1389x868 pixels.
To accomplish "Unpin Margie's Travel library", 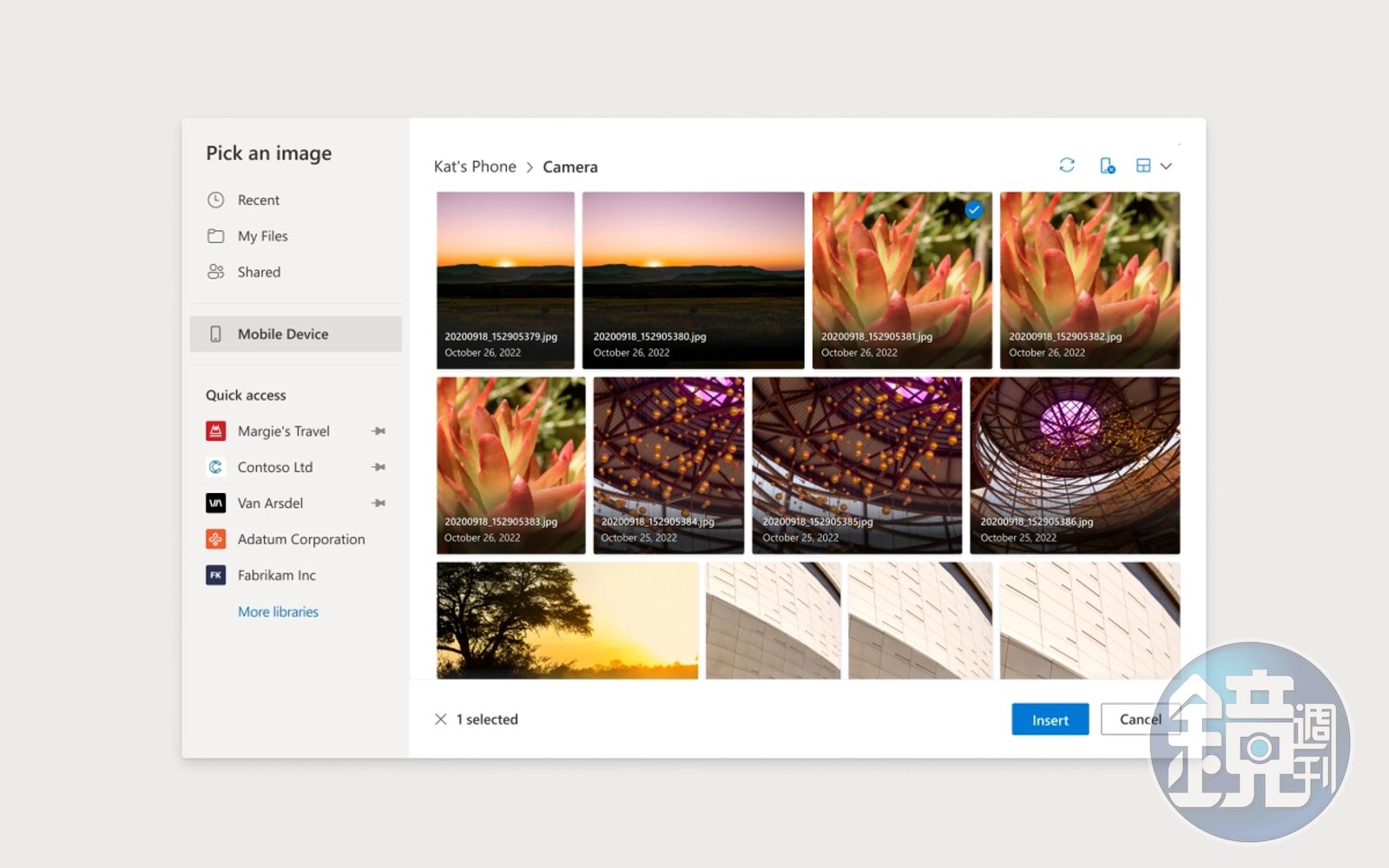I will point(379,431).
